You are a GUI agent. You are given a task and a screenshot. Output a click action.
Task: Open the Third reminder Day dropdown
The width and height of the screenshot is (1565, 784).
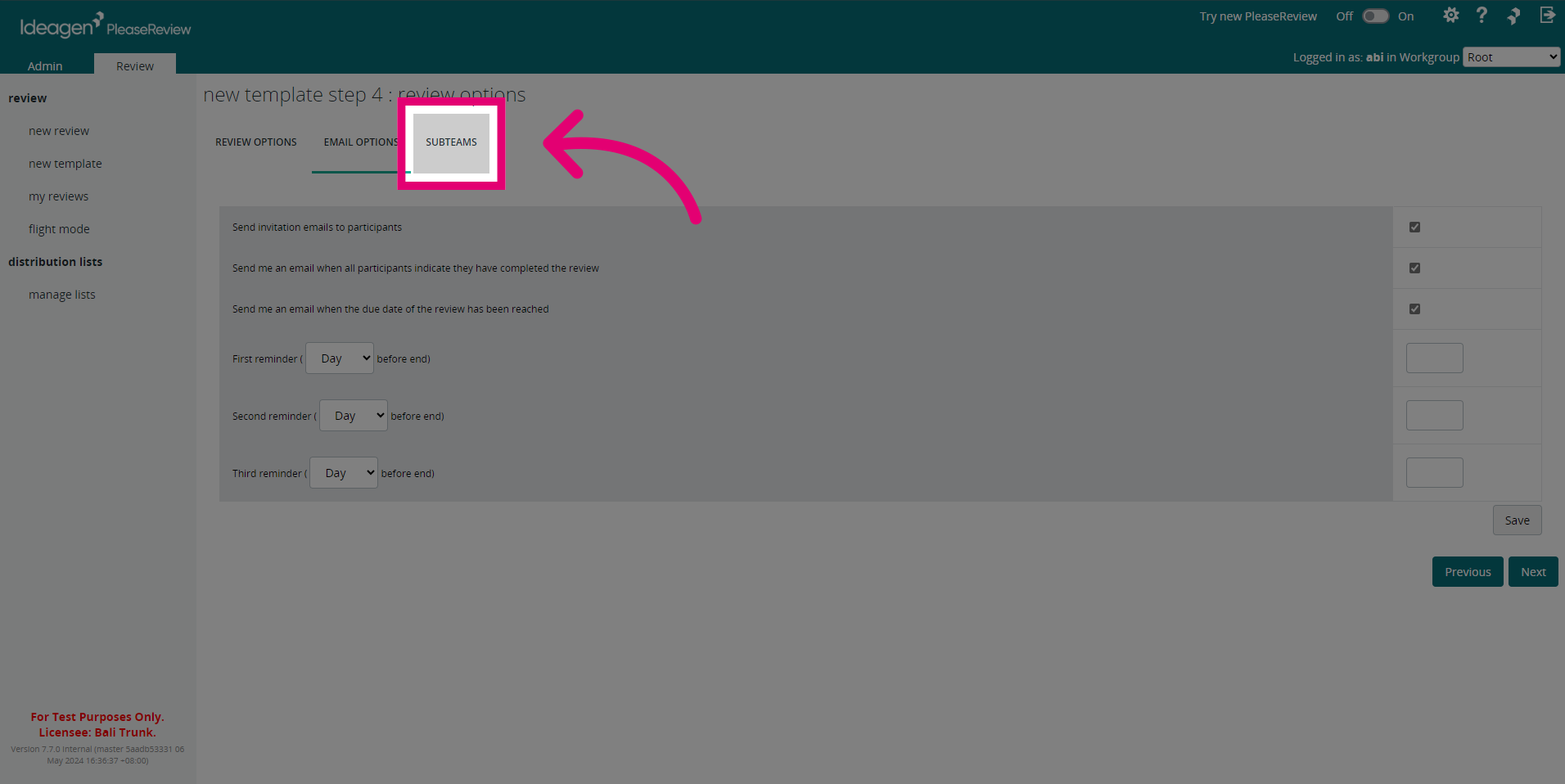coord(344,473)
